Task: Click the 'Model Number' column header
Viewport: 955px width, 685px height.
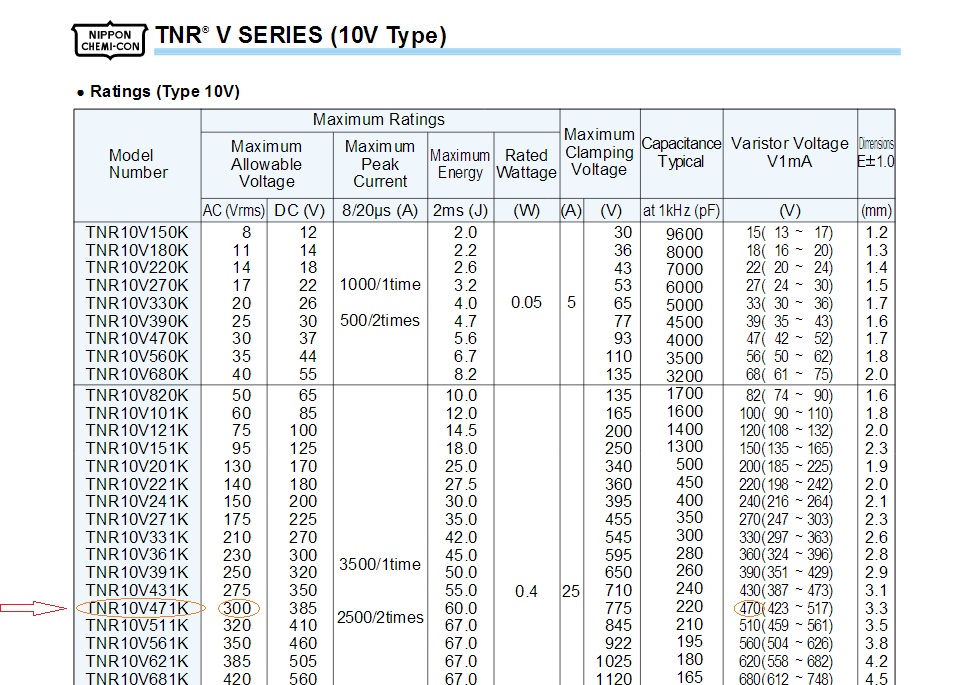Action: point(138,164)
